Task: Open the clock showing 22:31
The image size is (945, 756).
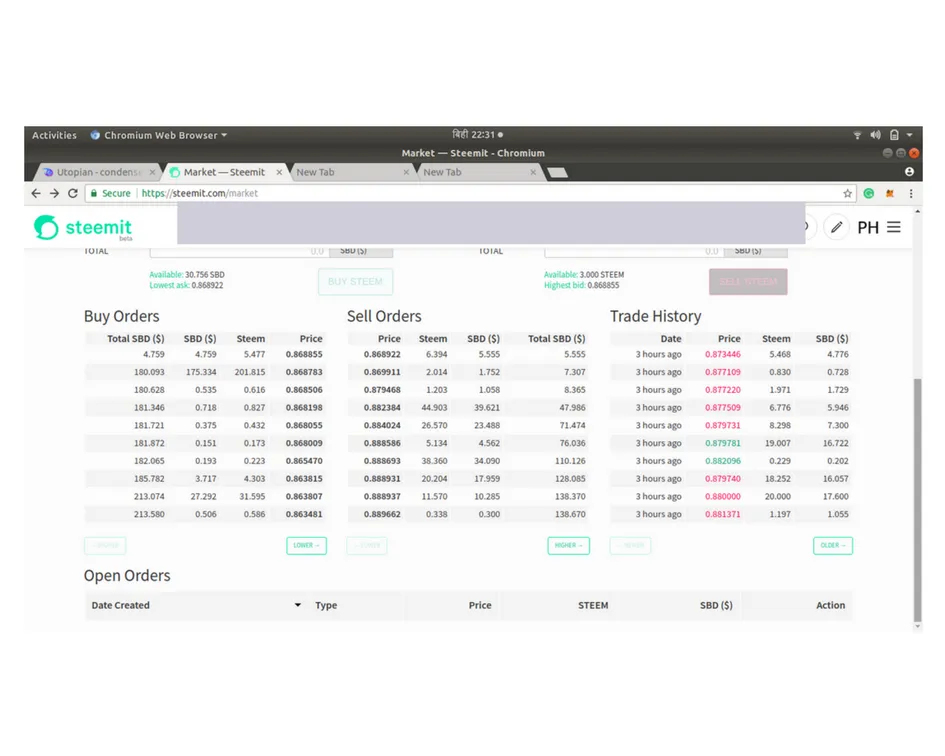Action: (477, 134)
